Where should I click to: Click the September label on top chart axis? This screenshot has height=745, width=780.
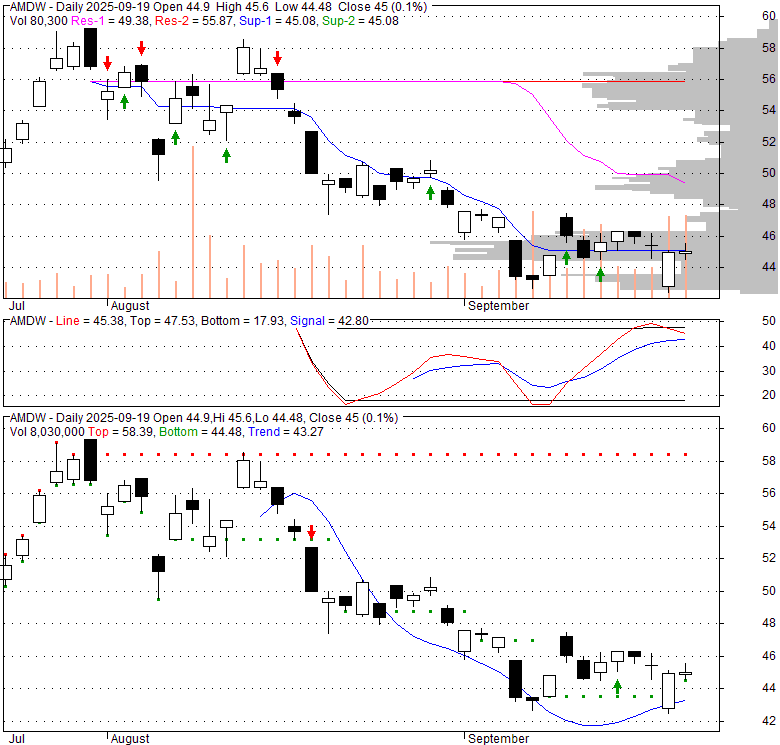498,305
